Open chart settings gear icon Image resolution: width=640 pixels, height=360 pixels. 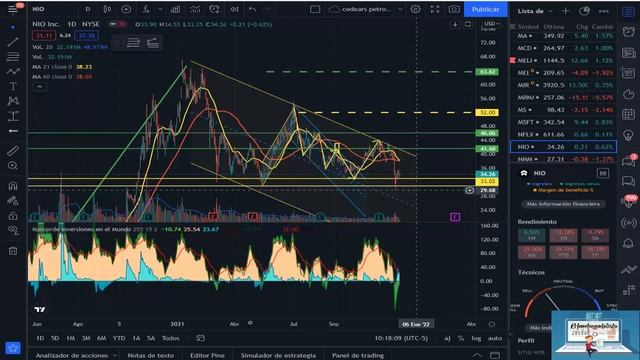[x=415, y=9]
